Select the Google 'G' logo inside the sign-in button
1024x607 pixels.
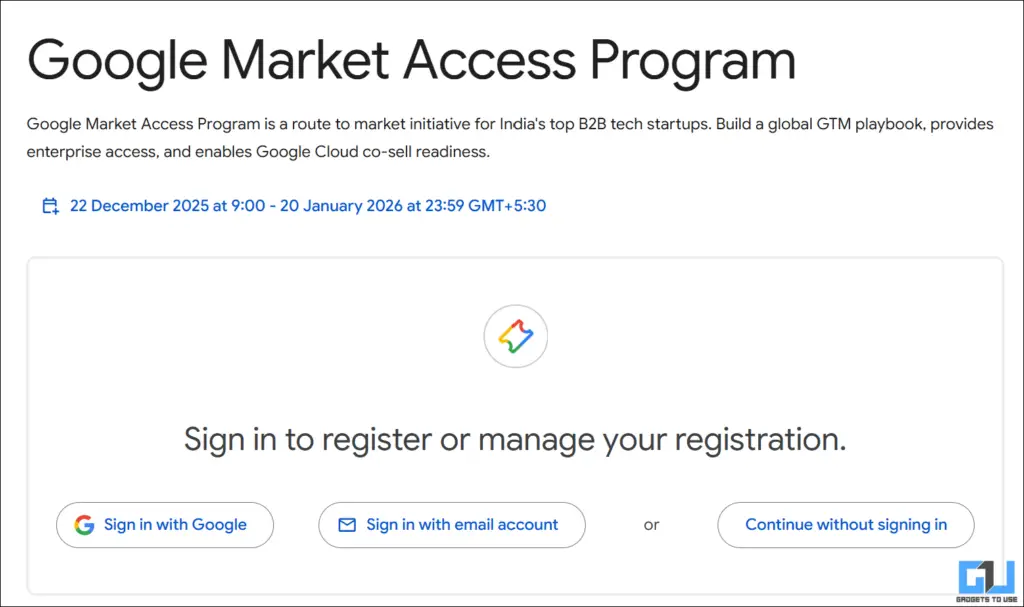(84, 524)
